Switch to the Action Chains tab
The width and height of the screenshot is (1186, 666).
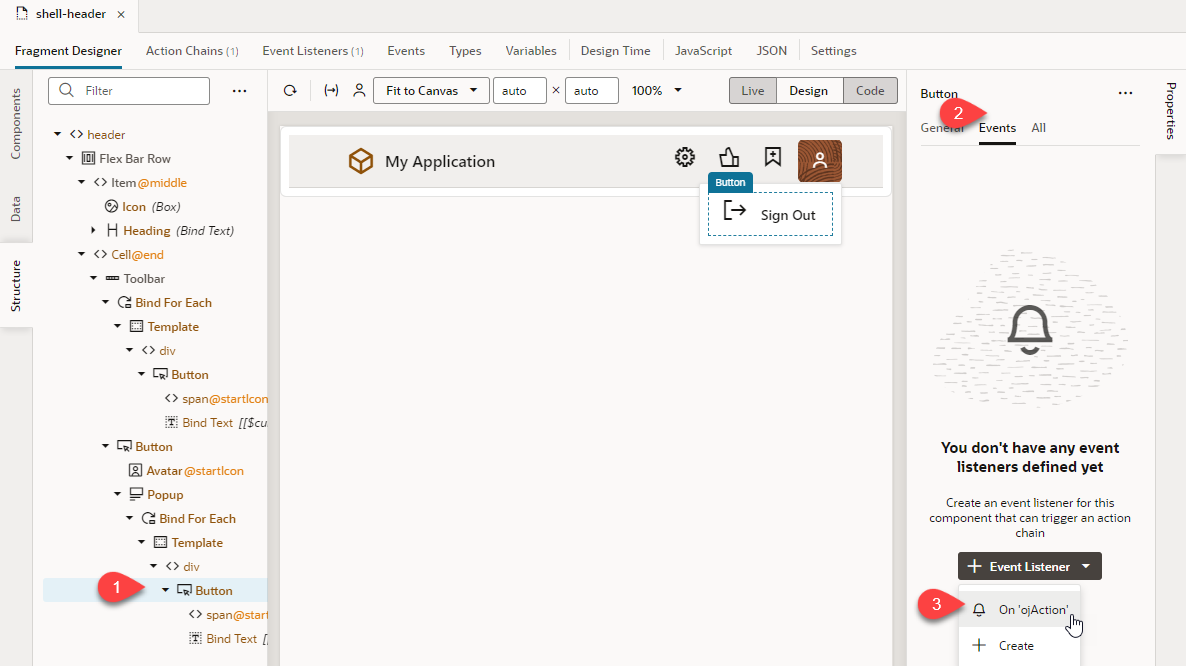(x=191, y=50)
